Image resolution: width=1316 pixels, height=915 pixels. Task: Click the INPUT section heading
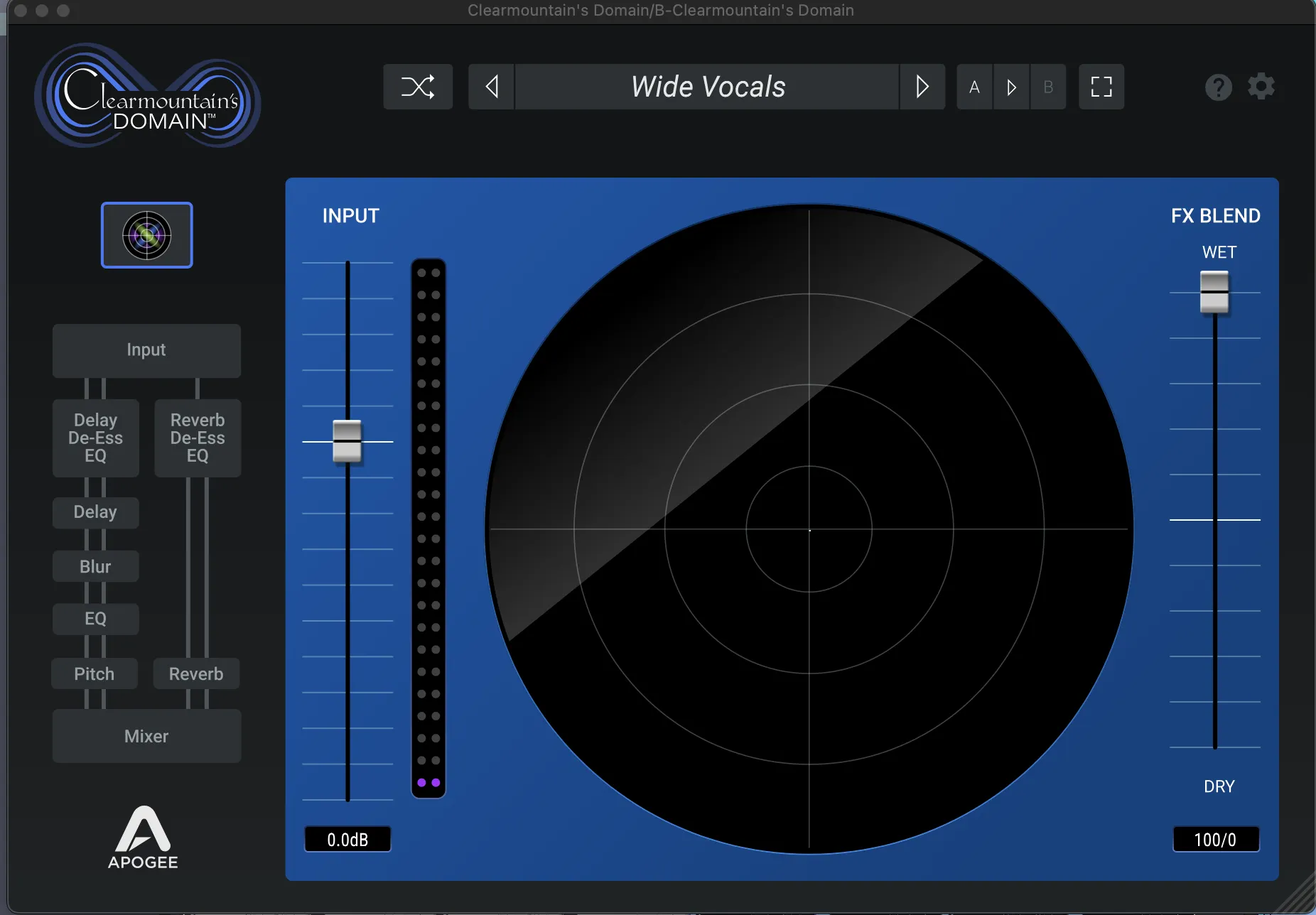click(x=351, y=216)
